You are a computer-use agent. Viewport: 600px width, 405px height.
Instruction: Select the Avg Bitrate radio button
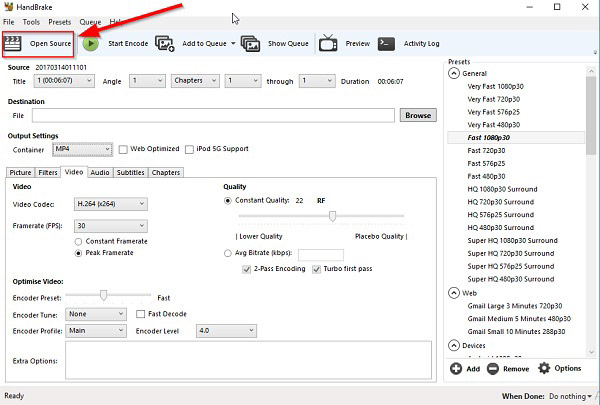228,253
